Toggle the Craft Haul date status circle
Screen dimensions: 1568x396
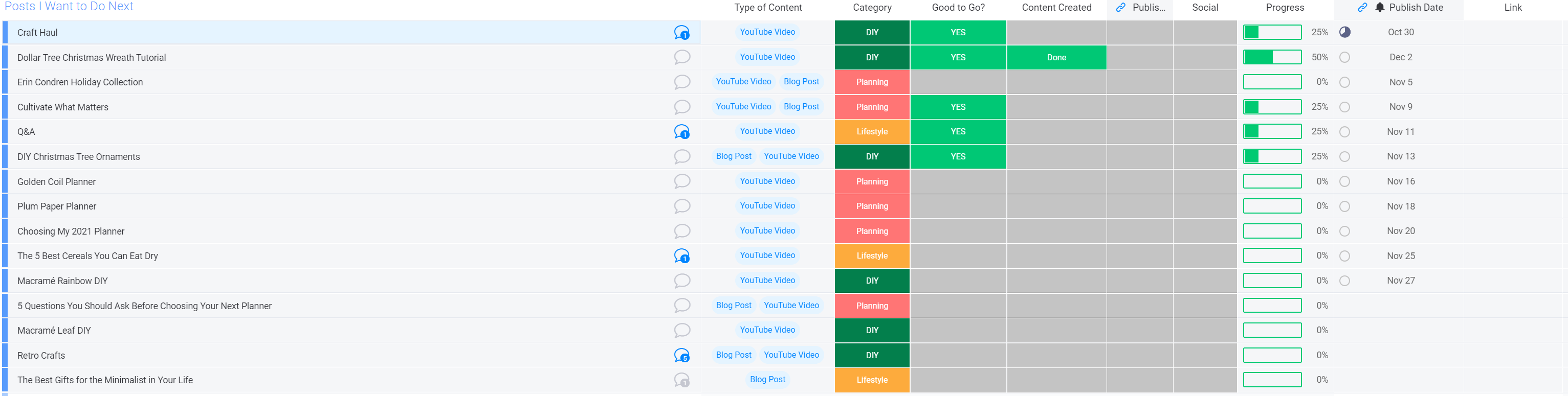pos(1344,32)
